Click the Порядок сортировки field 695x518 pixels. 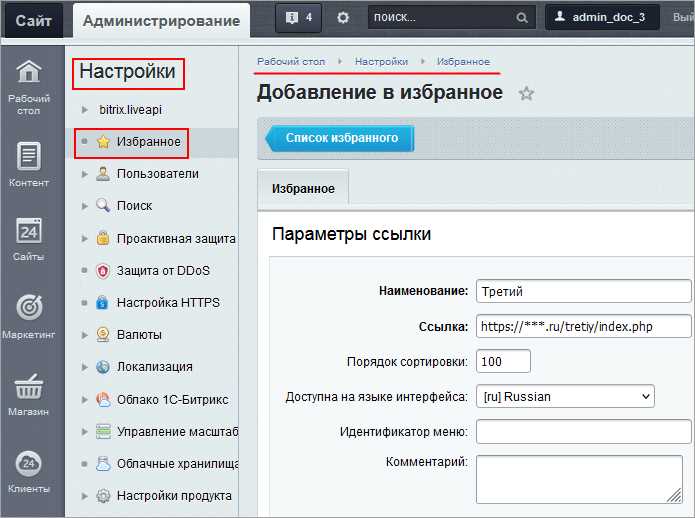tap(503, 361)
